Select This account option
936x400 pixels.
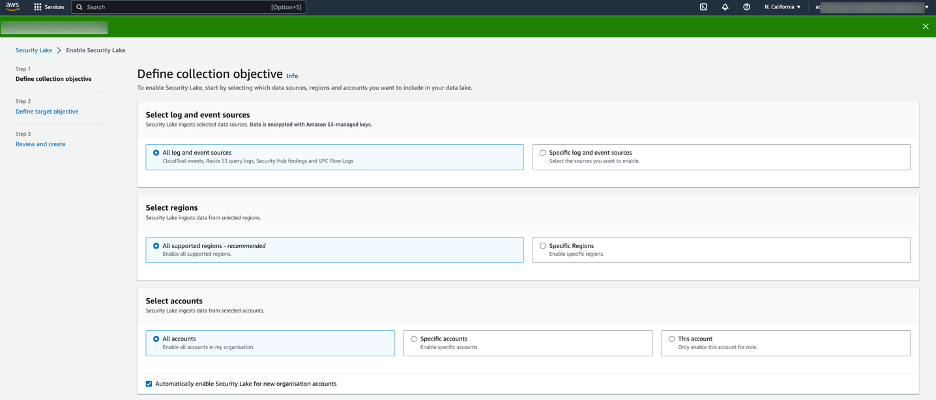pyautogui.click(x=786, y=343)
